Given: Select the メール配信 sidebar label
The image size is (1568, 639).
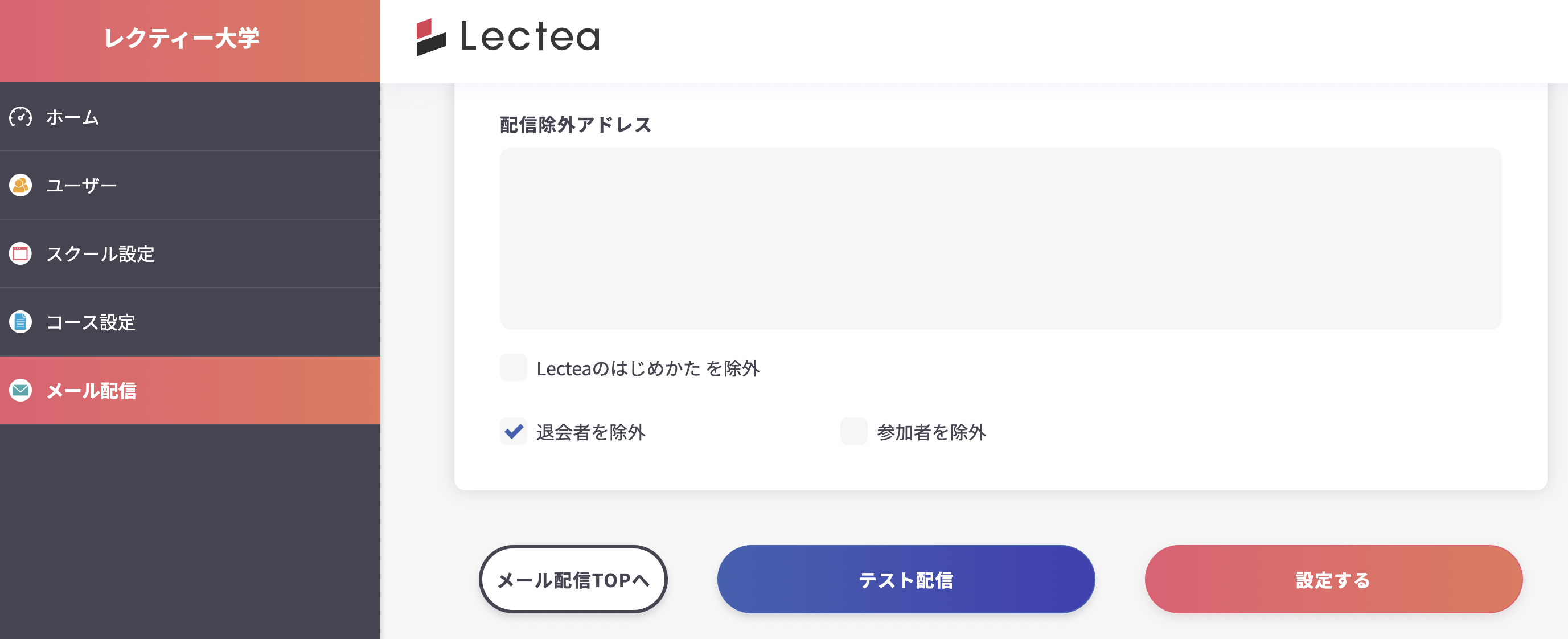Looking at the screenshot, I should click(91, 391).
